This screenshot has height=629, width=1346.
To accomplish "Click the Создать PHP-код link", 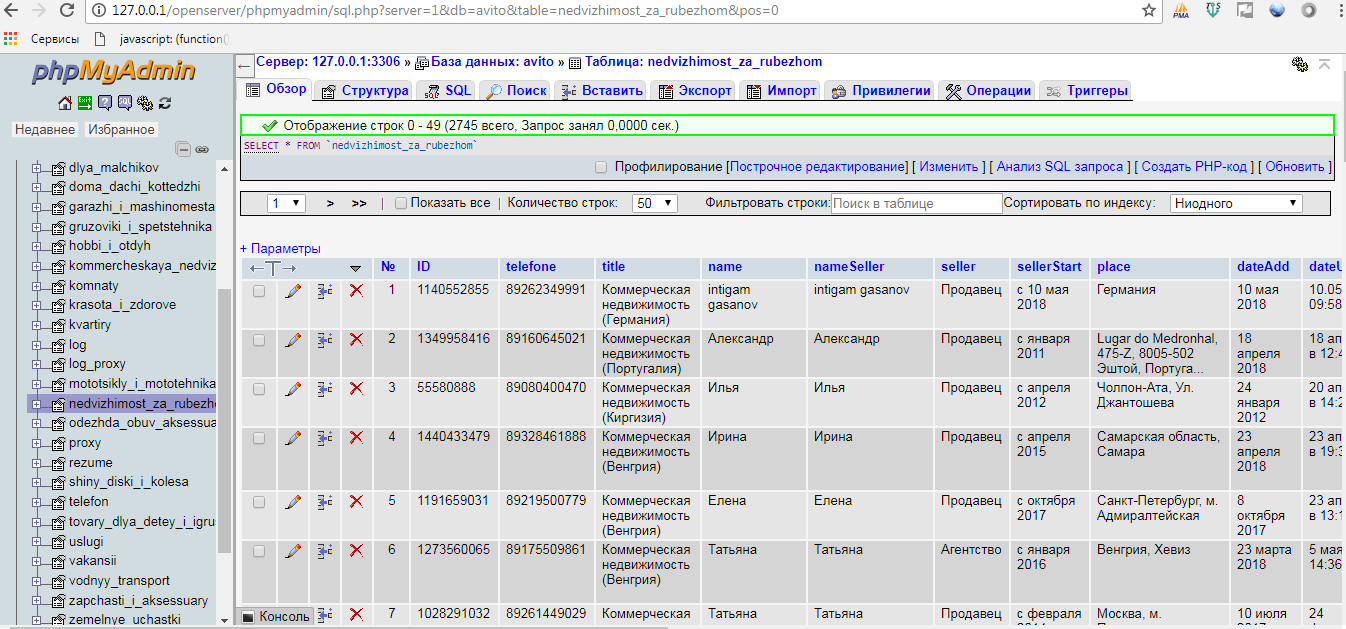I will tap(1194, 167).
